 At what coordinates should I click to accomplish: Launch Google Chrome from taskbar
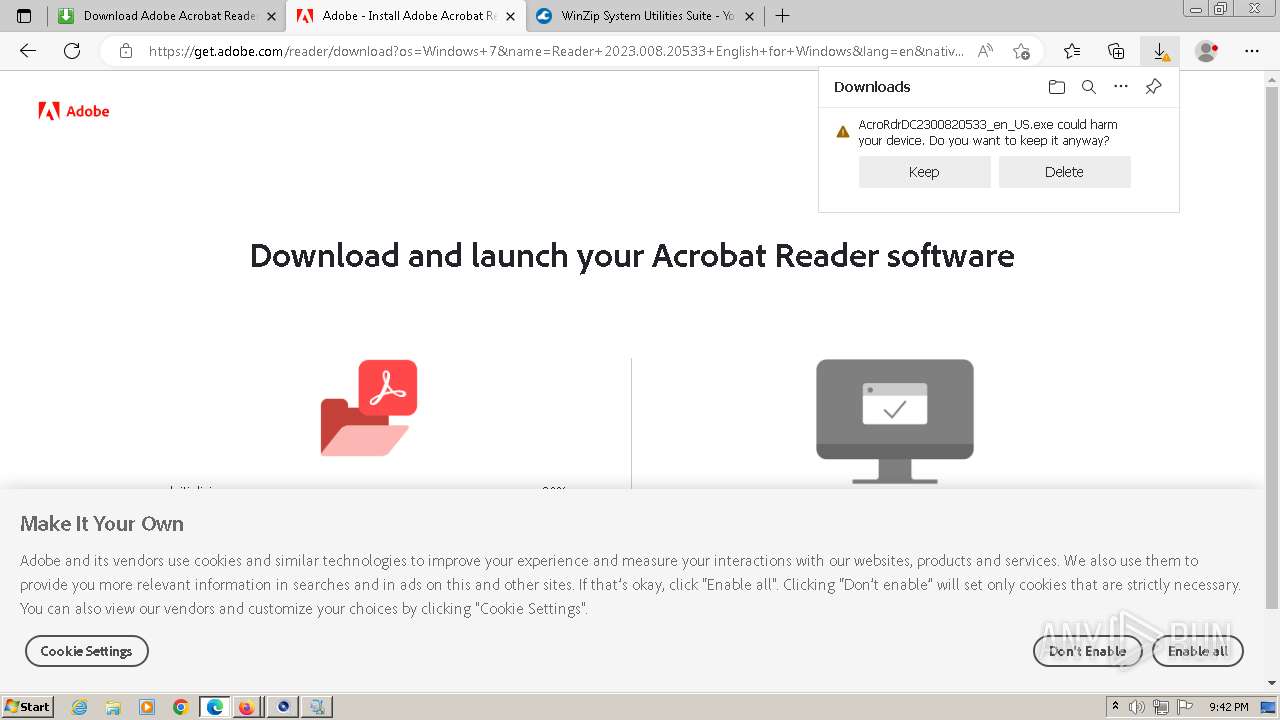click(180, 707)
